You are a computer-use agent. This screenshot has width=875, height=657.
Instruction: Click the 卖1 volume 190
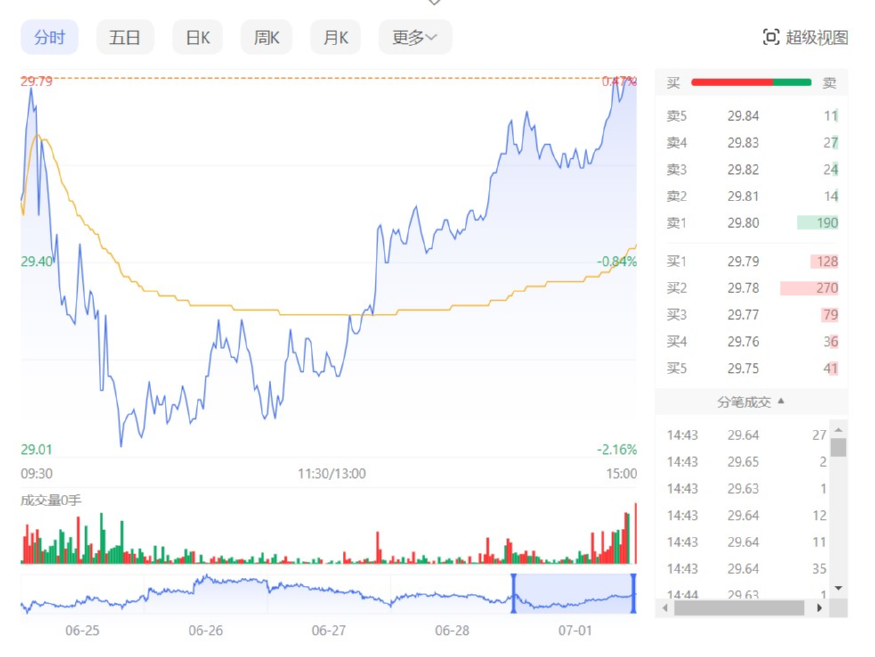click(828, 223)
